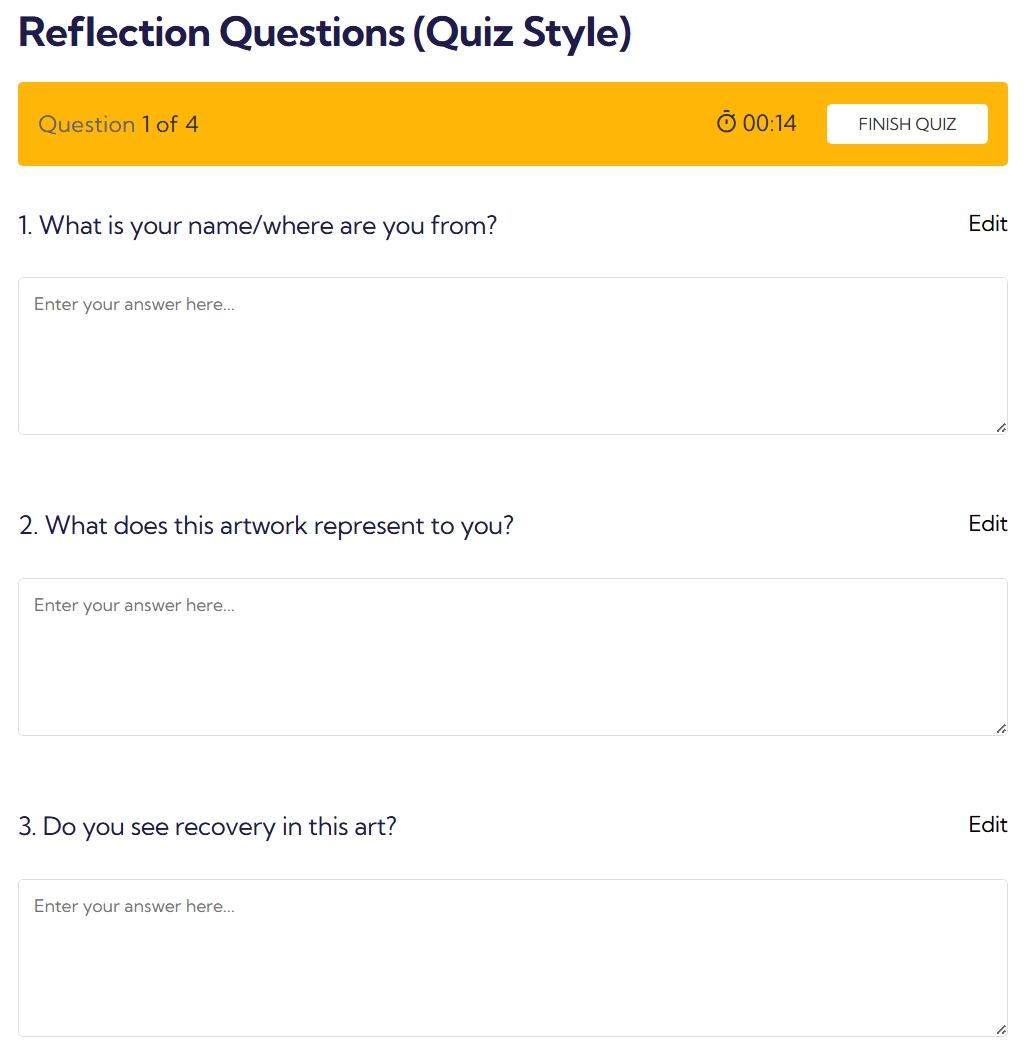This screenshot has height=1059, width=1027.
Task: Click the resize grip of question 1 answer box
Action: (x=1000, y=427)
